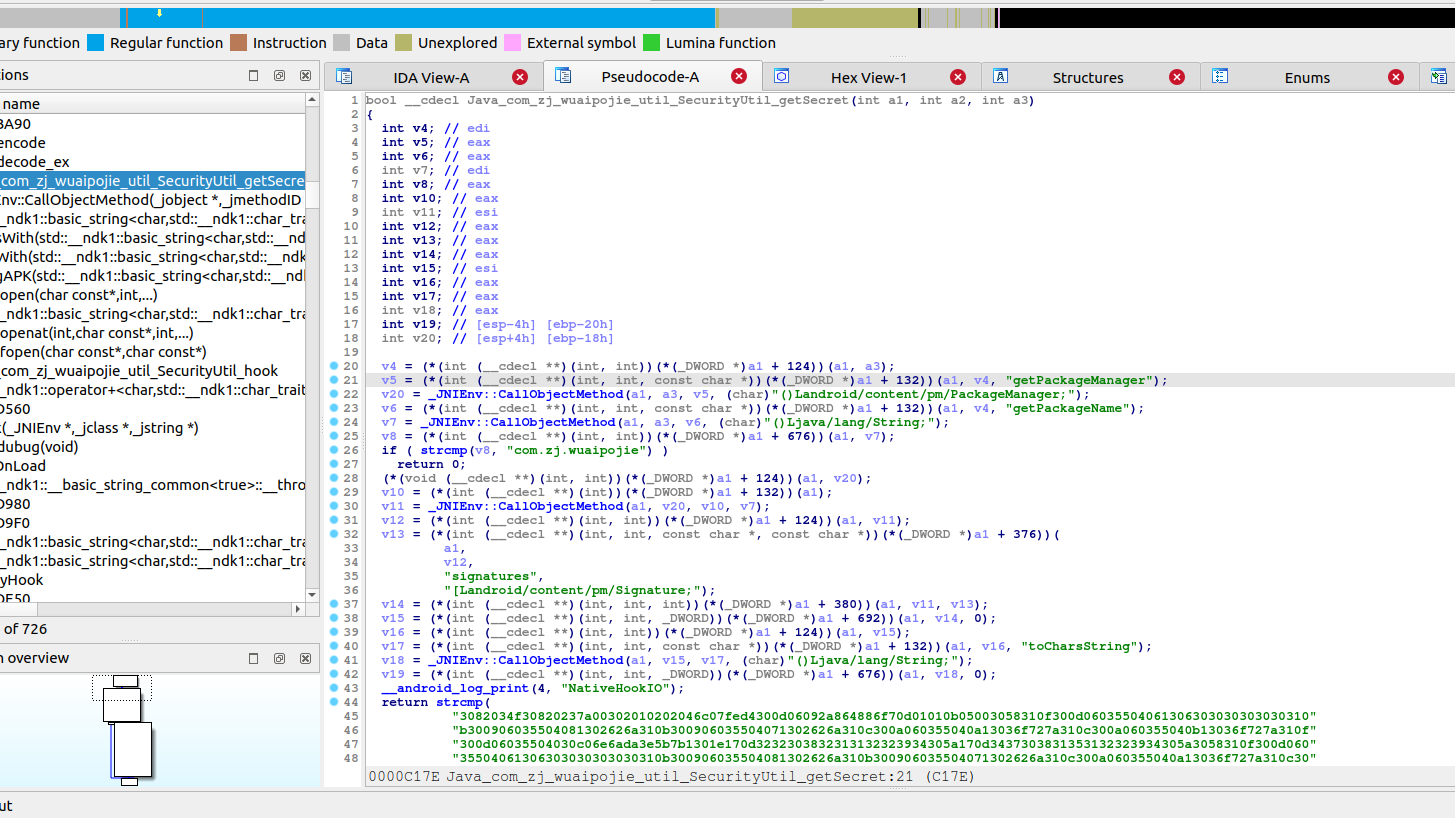The width and height of the screenshot is (1455, 818).
Task: Click the blue Regular function legend swatch
Action: point(96,43)
